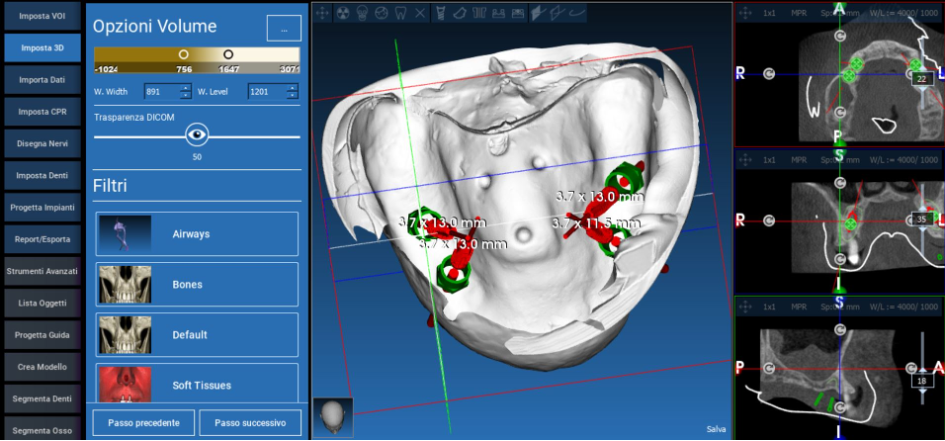Click the skull icon in 3D toolbar
945x441 pixels.
point(362,13)
